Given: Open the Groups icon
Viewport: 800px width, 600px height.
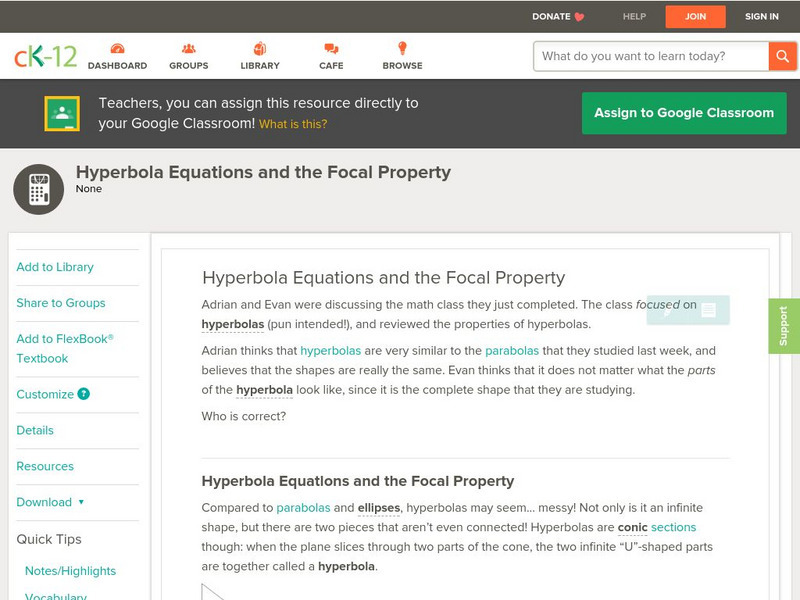Looking at the screenshot, I should 189,49.
